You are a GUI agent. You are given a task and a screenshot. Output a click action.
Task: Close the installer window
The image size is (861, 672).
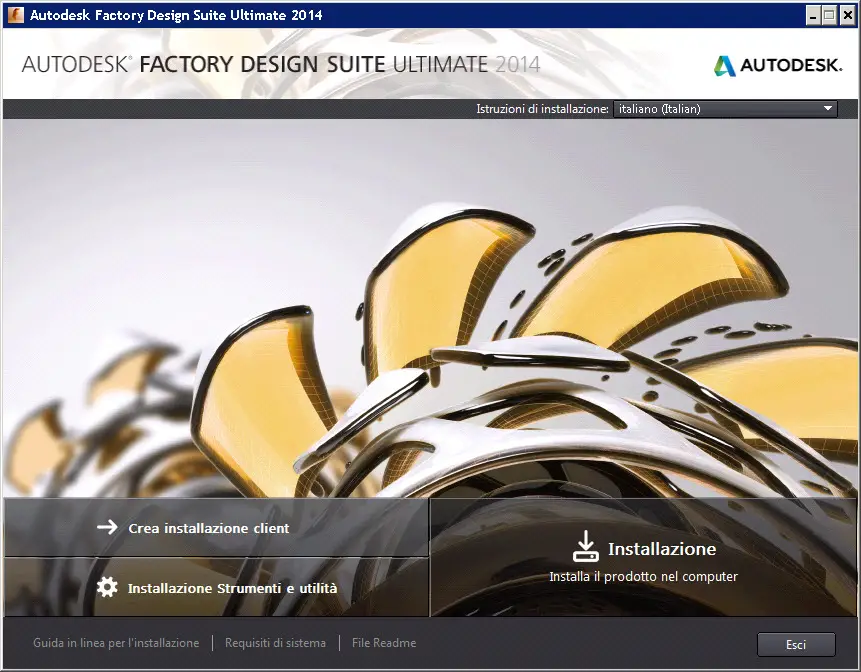848,15
